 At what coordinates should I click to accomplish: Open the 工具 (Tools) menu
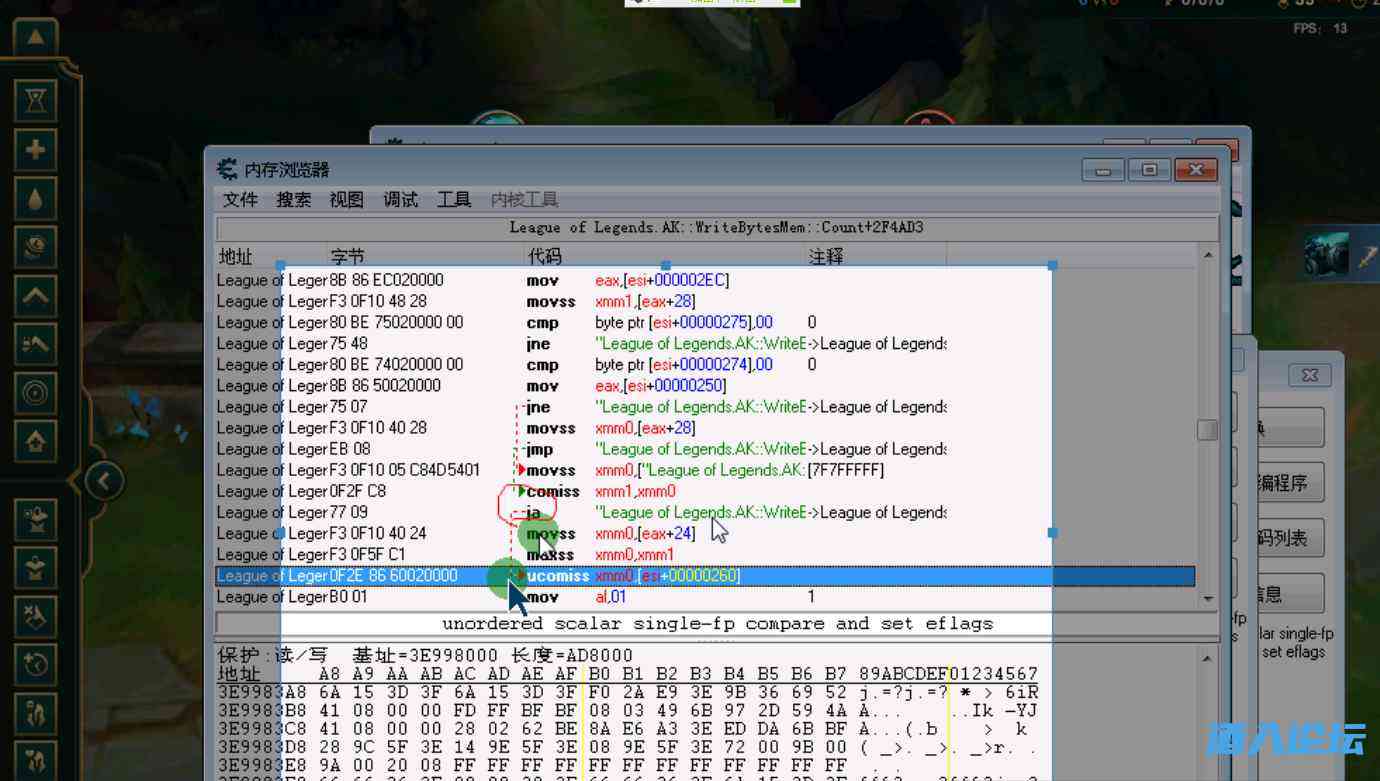coord(453,200)
